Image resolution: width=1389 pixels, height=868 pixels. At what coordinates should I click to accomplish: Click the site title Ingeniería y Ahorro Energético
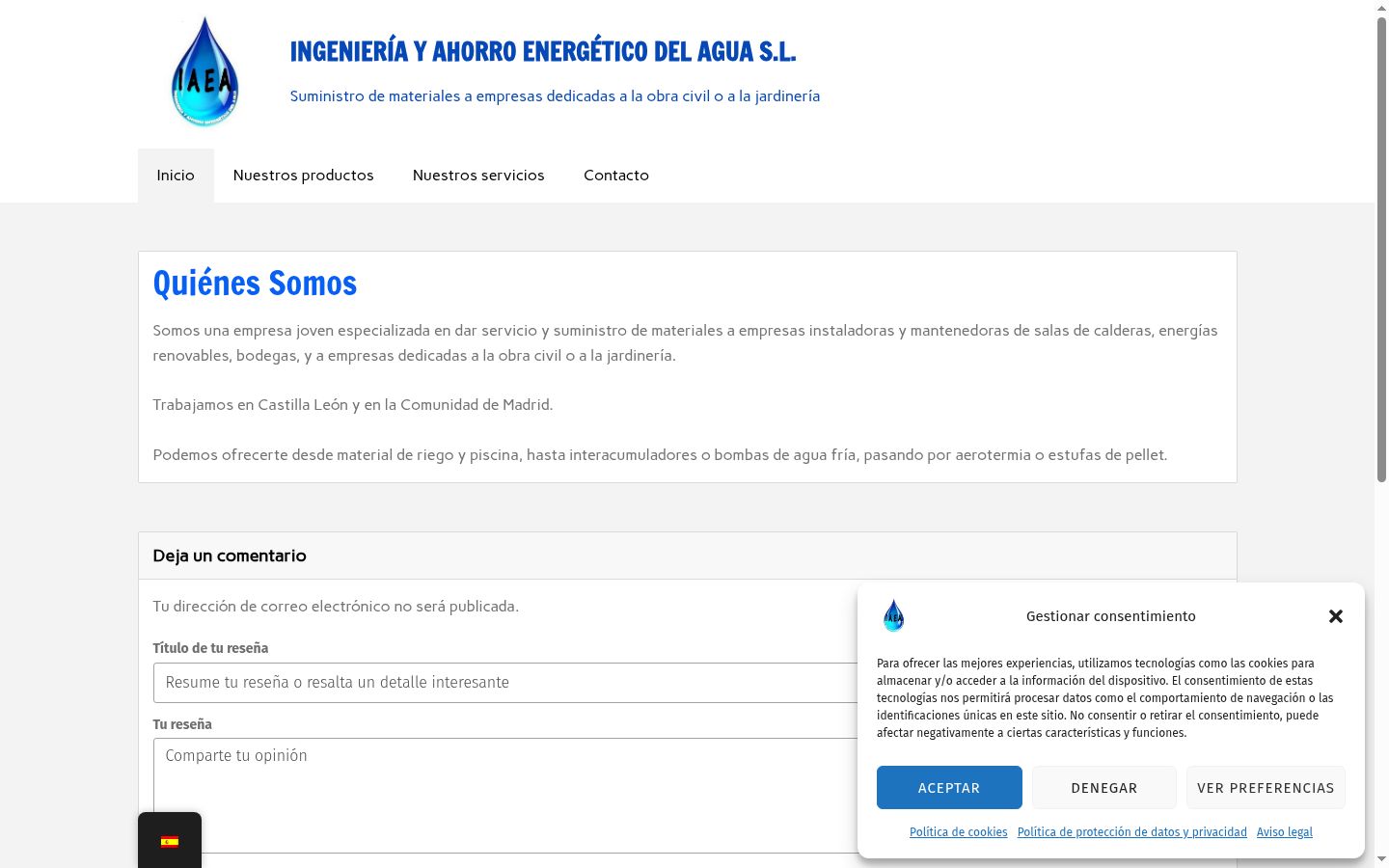coord(543,51)
